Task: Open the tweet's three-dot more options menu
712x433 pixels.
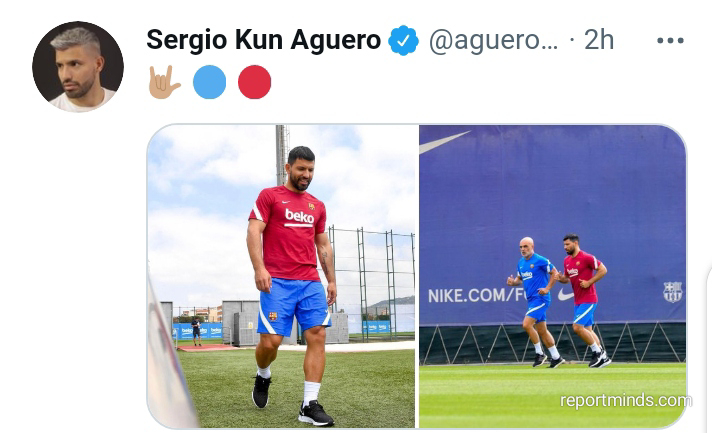Action: tap(670, 40)
